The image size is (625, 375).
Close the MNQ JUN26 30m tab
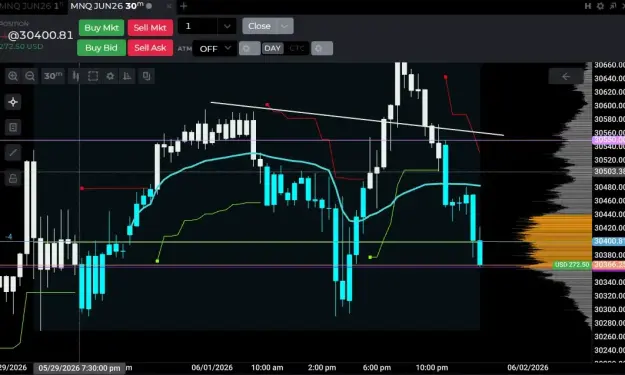[169, 6]
